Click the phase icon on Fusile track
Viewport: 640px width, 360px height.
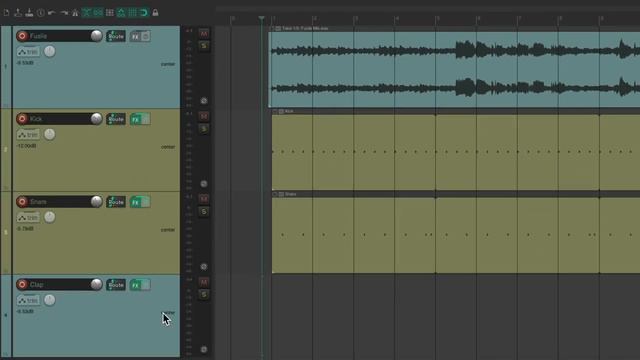(204, 101)
